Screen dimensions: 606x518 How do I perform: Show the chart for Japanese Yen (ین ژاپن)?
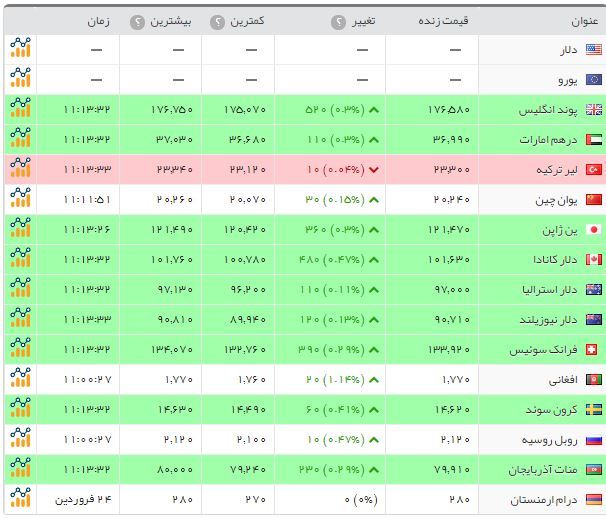click(20, 229)
